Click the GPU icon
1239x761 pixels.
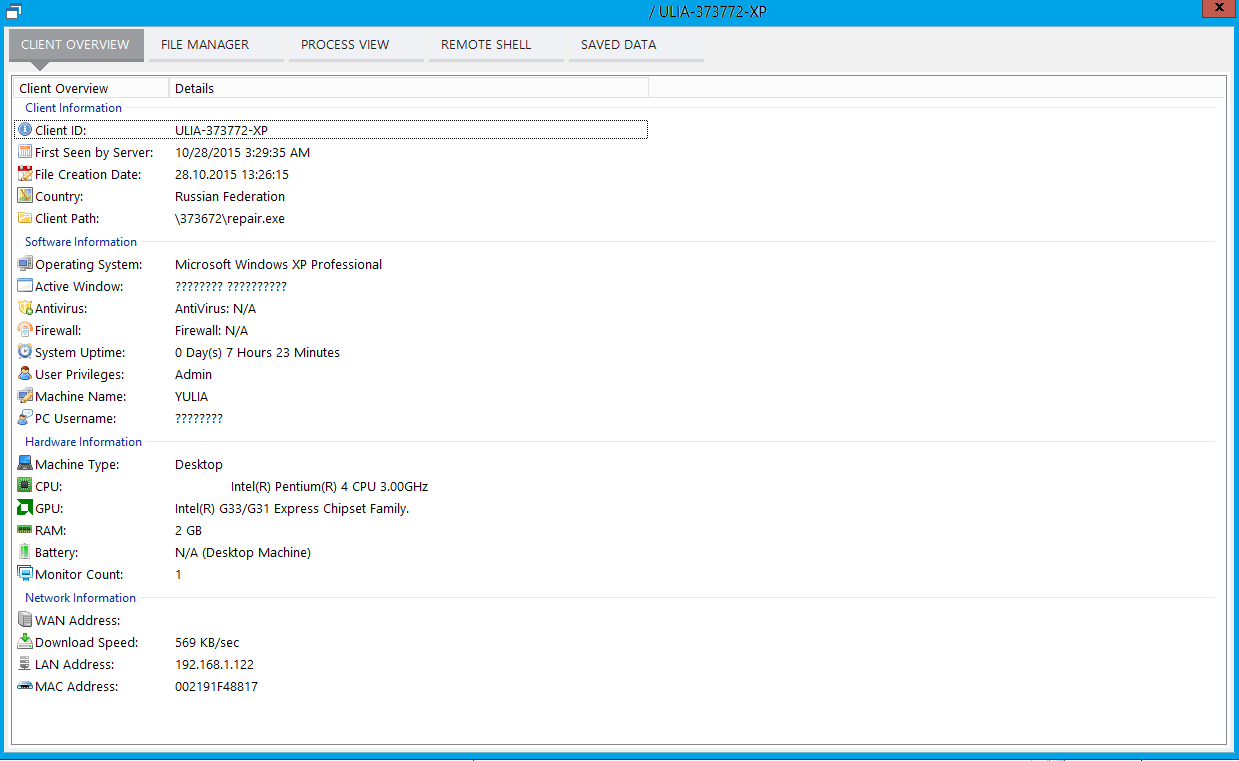point(25,508)
